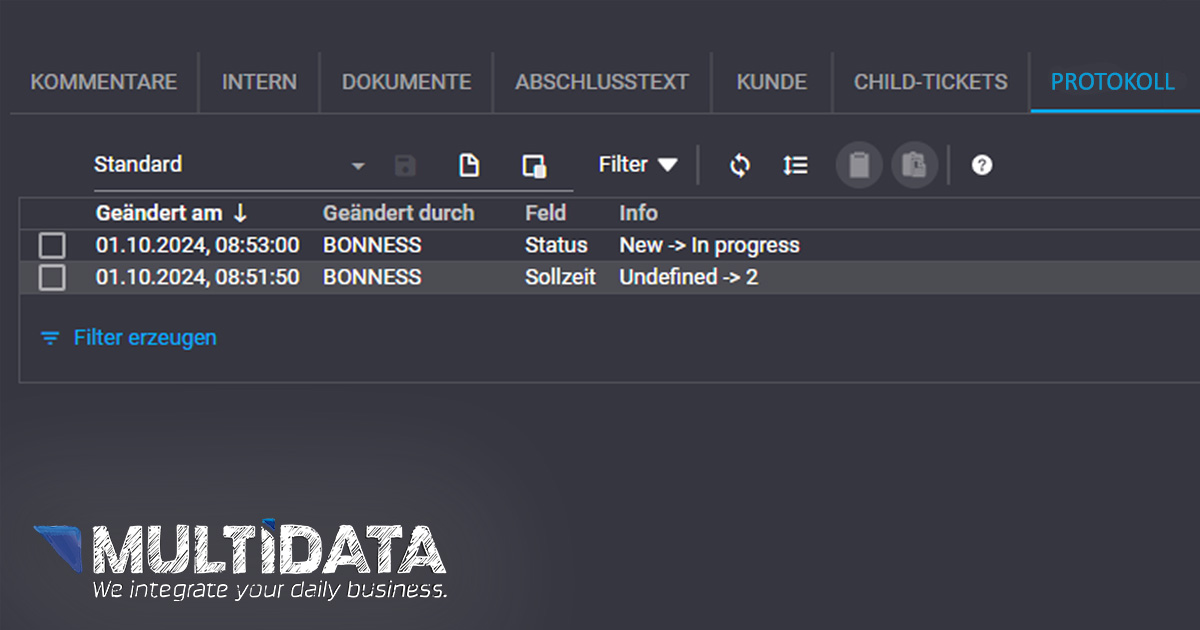This screenshot has width=1200, height=630.
Task: Click the Filter erzeugen link
Action: point(144,338)
